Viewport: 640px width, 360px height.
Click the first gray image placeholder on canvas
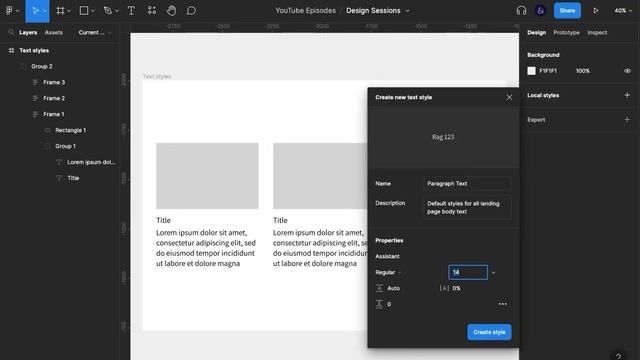click(x=207, y=176)
